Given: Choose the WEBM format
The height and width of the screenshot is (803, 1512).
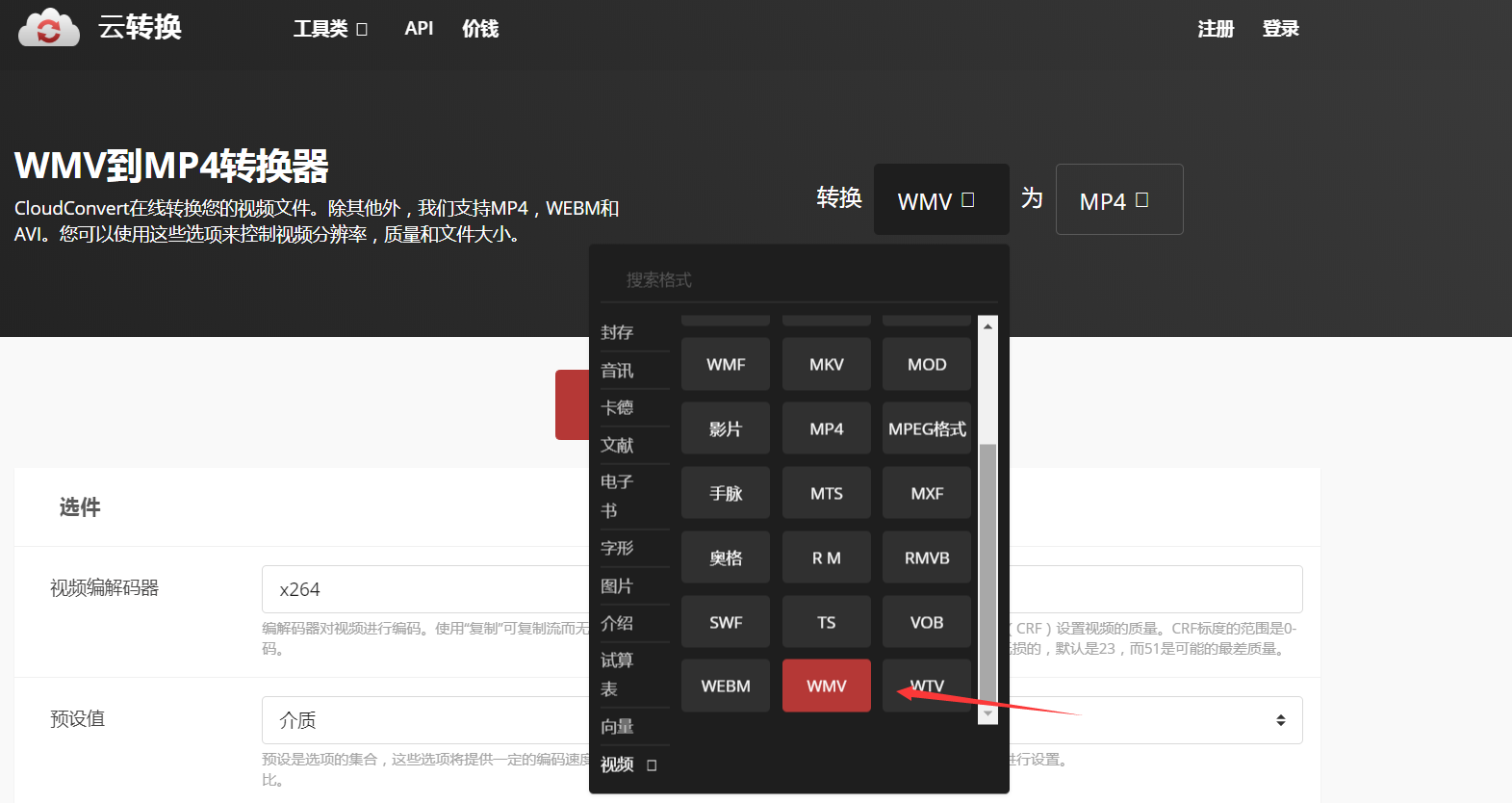Looking at the screenshot, I should [726, 686].
